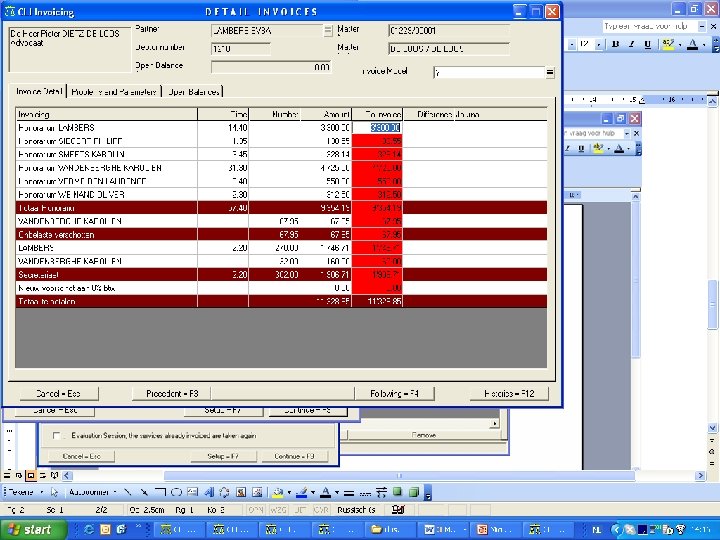The height and width of the screenshot is (540, 720).
Task: Click the Precedent = F3 button
Action: coord(172,393)
